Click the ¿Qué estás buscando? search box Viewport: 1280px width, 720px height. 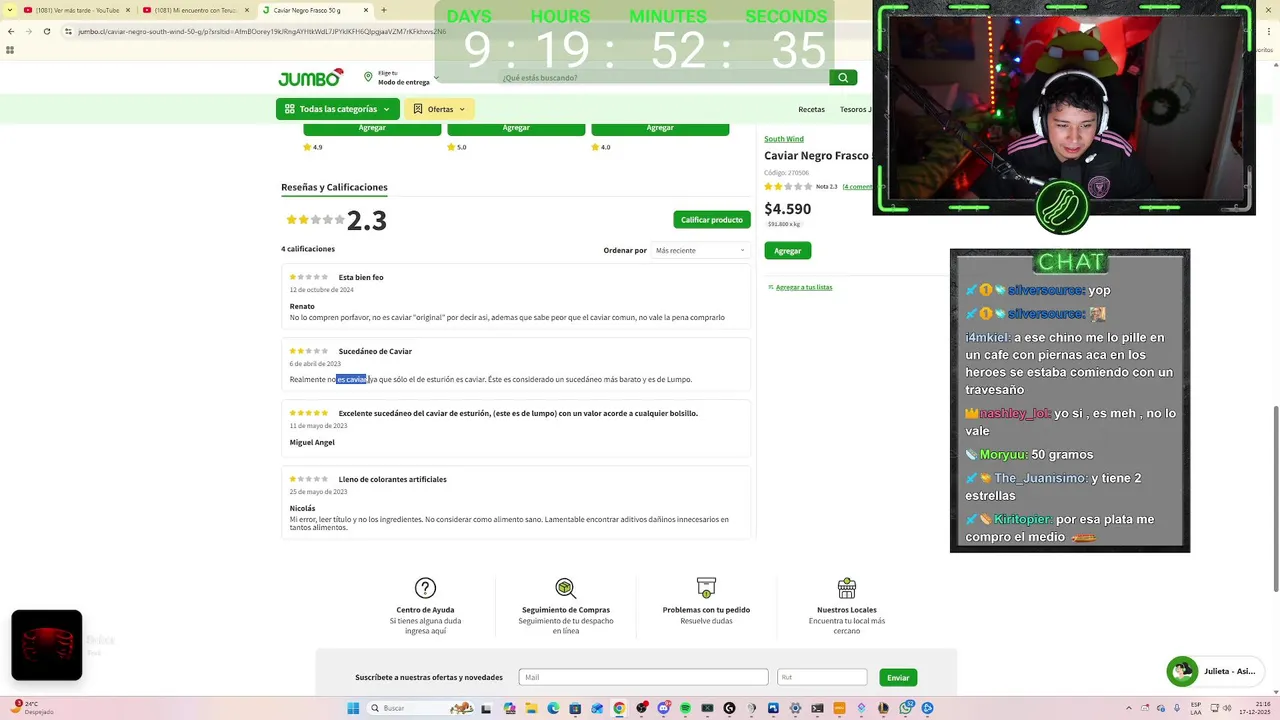point(663,77)
